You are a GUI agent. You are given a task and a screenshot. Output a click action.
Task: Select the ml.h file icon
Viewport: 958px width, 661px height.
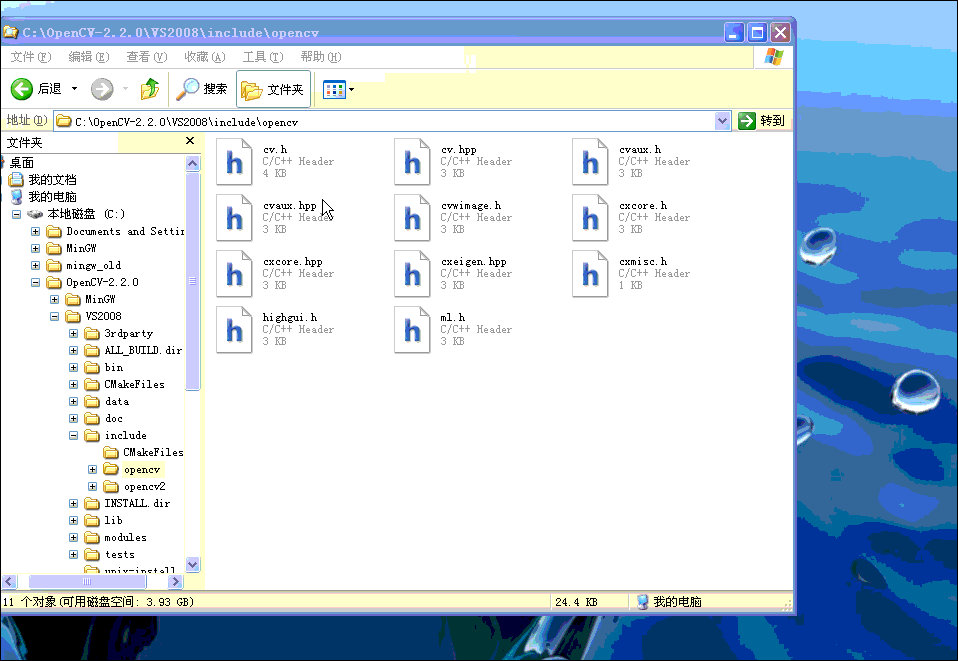412,330
